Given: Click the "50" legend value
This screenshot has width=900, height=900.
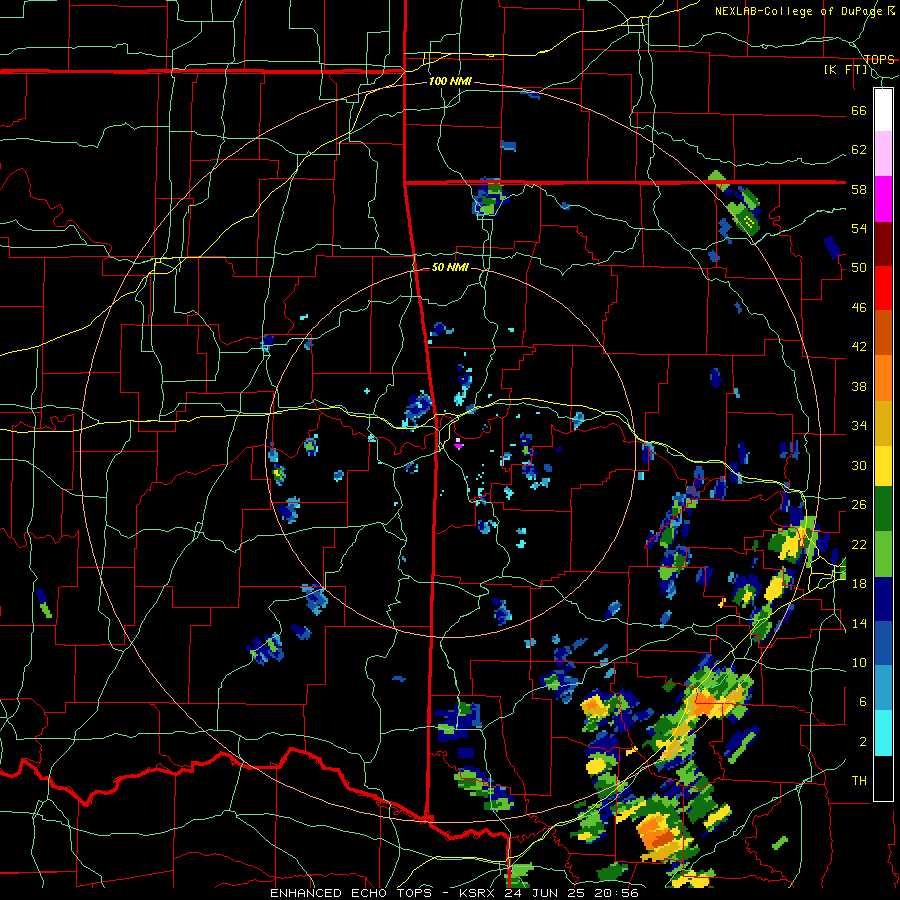Looking at the screenshot, I should pyautogui.click(x=859, y=267).
